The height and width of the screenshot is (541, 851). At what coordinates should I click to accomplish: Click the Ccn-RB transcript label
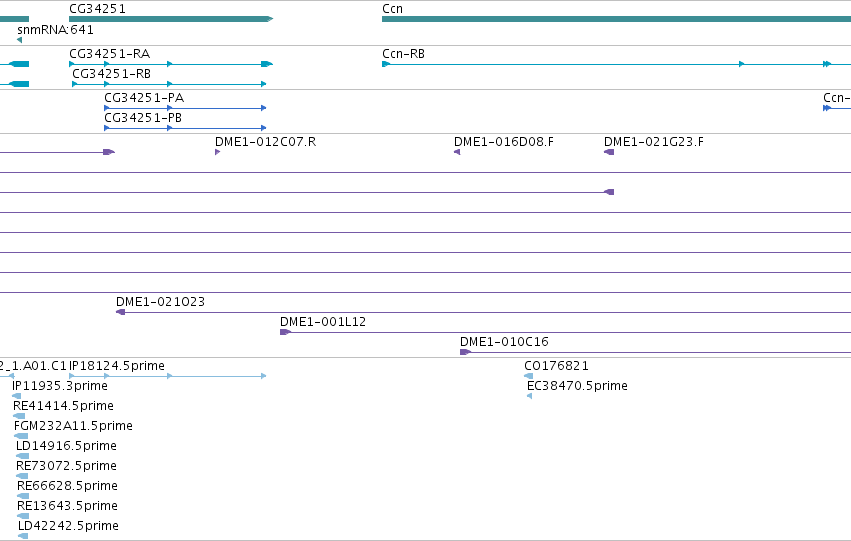pos(403,54)
